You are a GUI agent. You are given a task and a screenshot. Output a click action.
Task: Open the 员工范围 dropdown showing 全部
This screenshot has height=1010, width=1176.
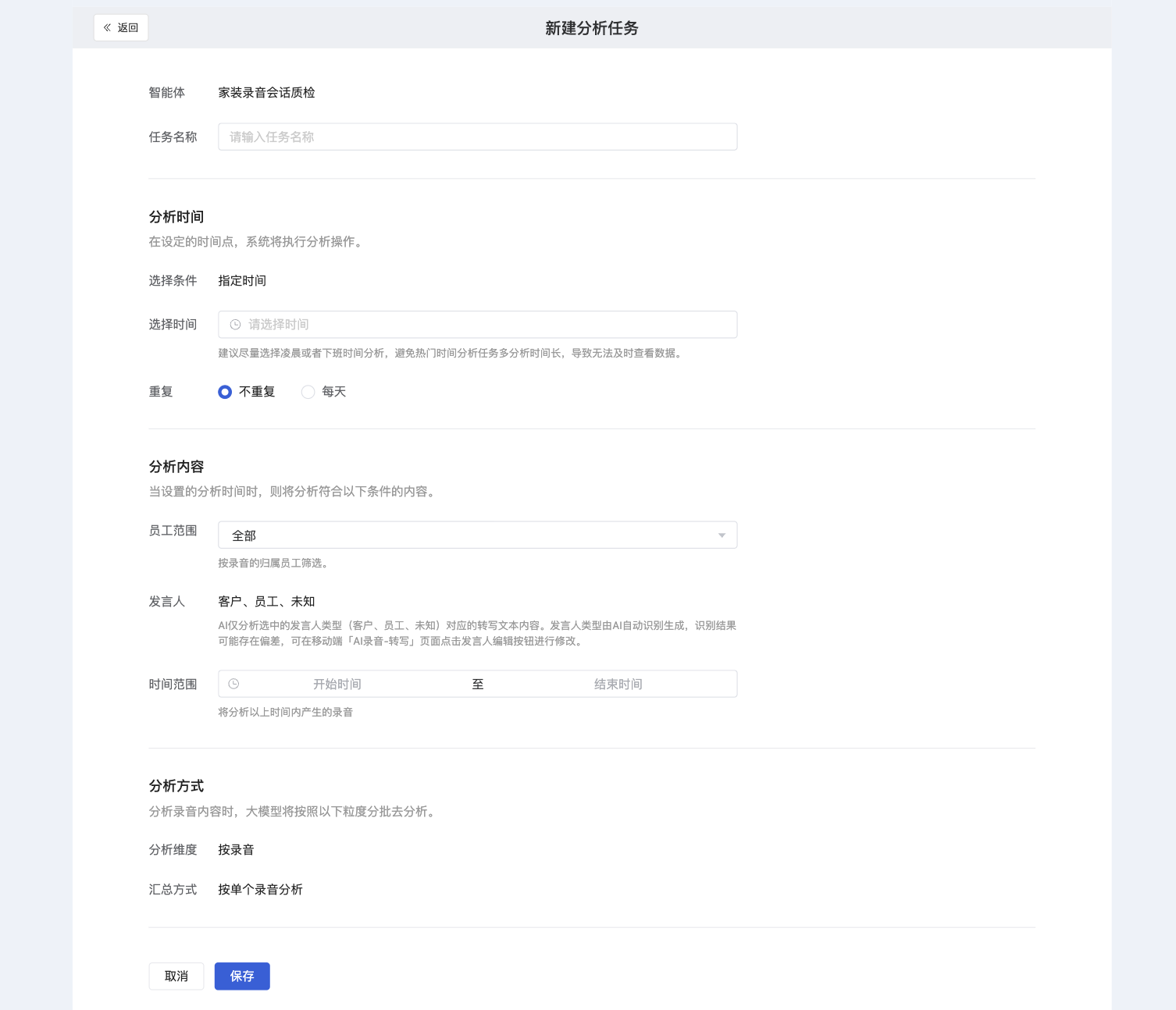[477, 535]
